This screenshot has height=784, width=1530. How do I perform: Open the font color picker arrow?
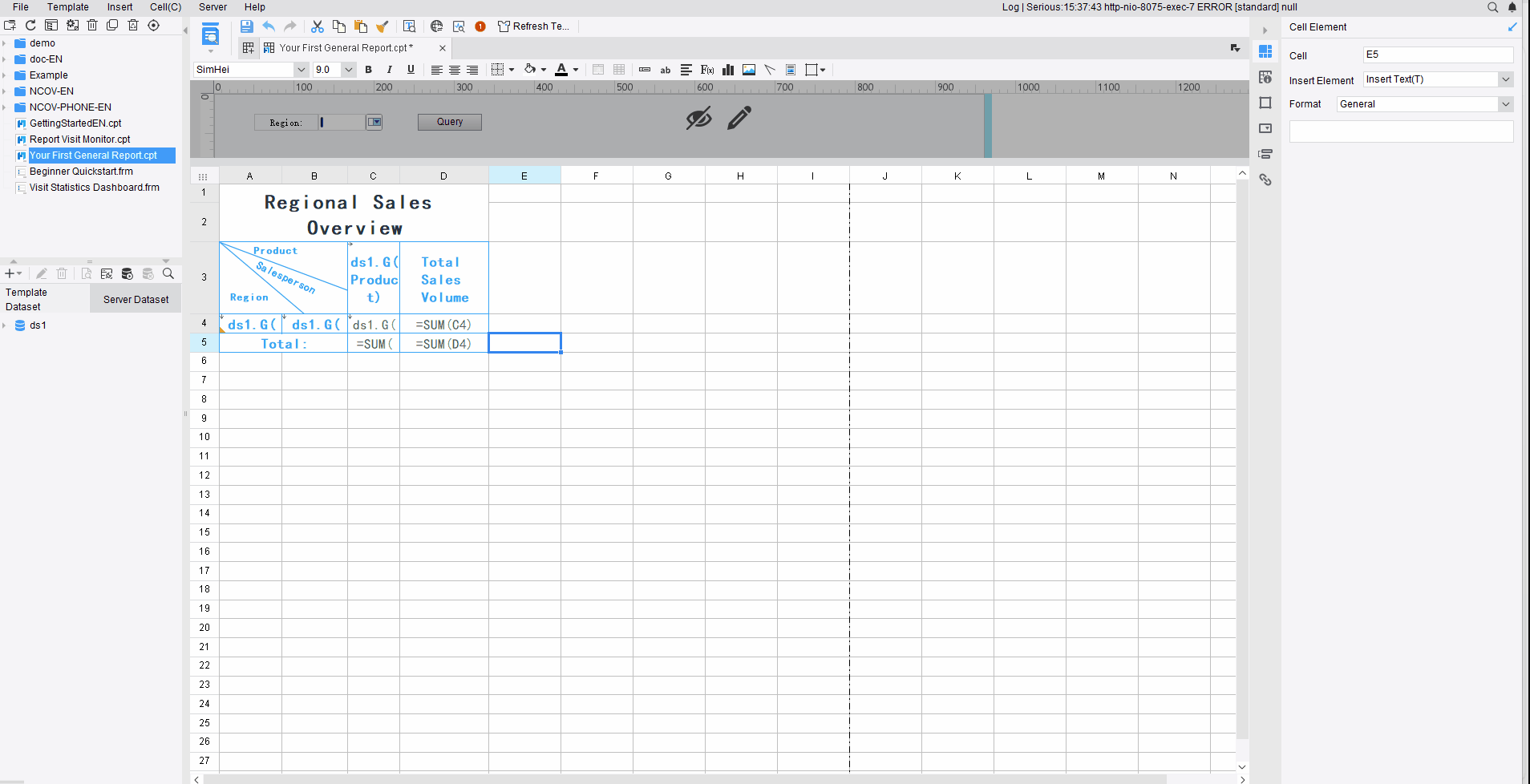click(x=576, y=70)
